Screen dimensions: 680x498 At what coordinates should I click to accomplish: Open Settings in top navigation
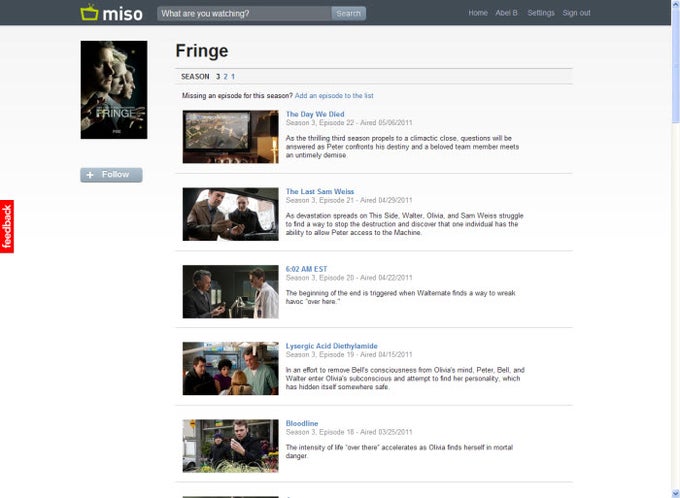(541, 13)
